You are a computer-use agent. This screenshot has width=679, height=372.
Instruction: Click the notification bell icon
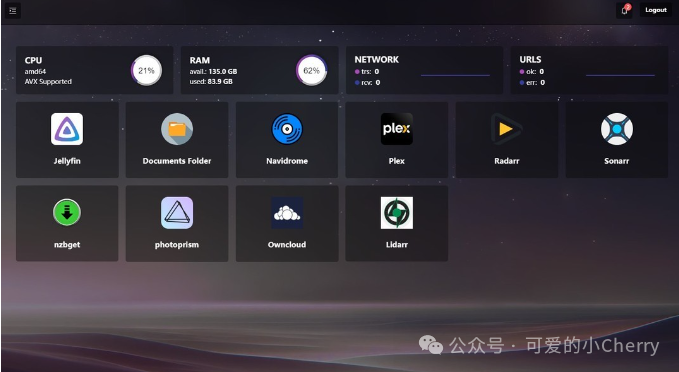(x=624, y=10)
